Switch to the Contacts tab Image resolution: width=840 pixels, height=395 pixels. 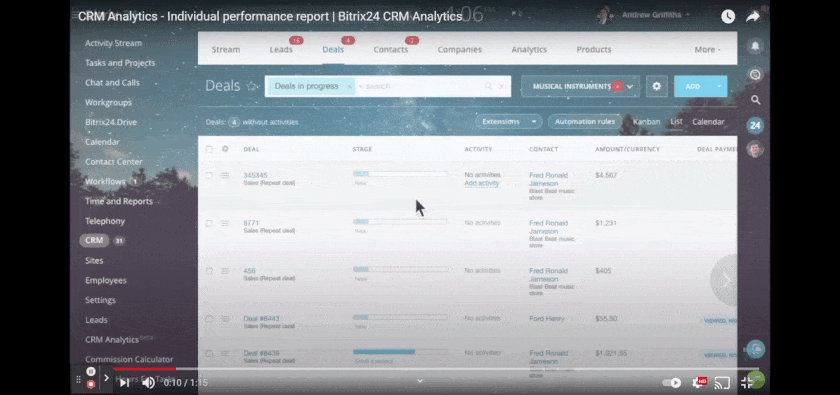[391, 49]
